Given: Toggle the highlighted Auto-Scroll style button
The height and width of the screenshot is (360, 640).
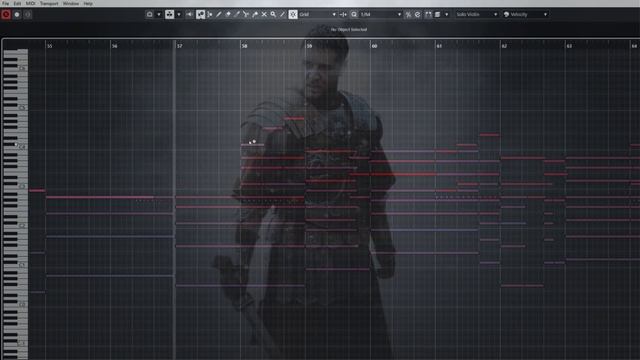Looking at the screenshot, I should (x=169, y=14).
